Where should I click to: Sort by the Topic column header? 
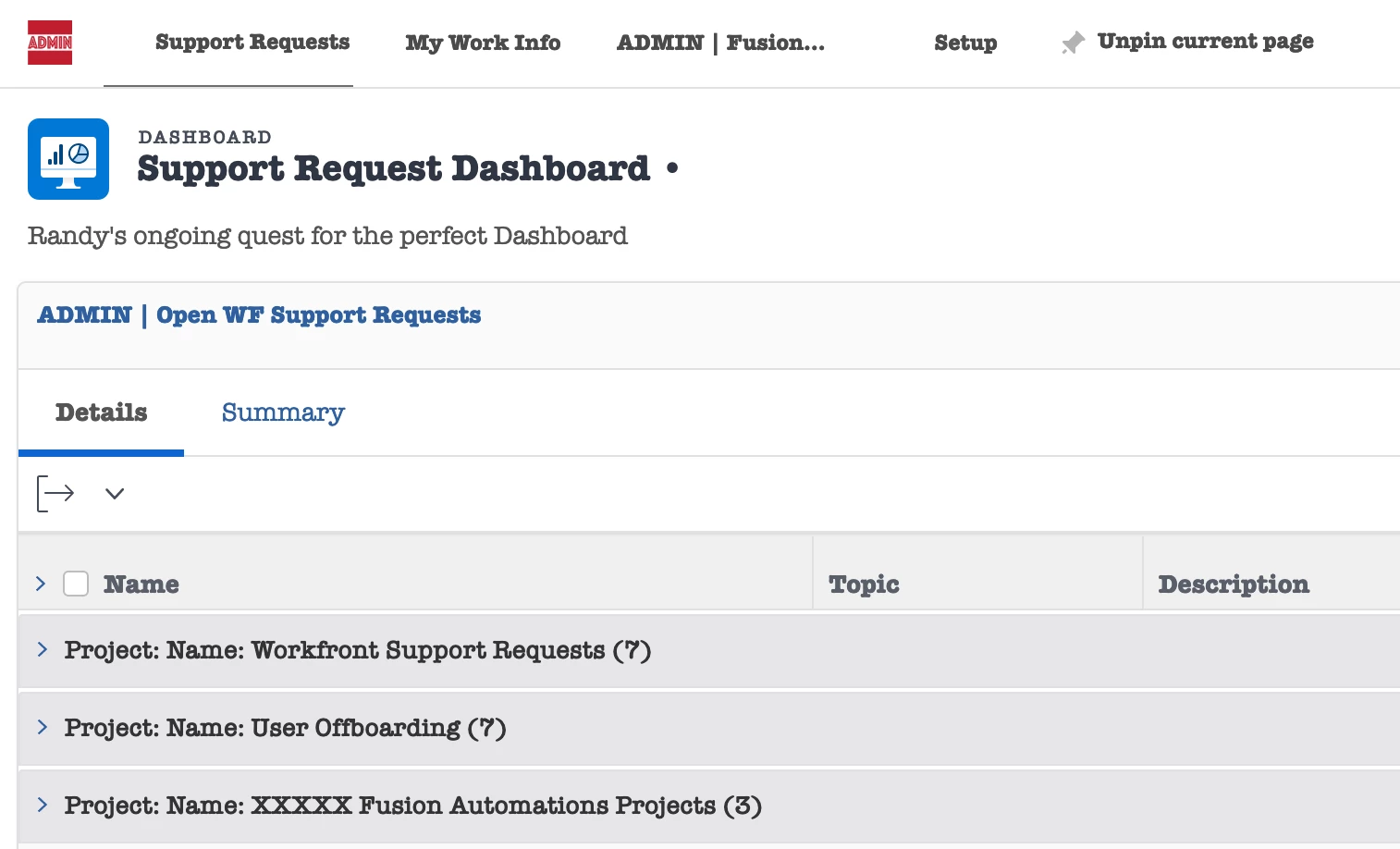click(864, 584)
